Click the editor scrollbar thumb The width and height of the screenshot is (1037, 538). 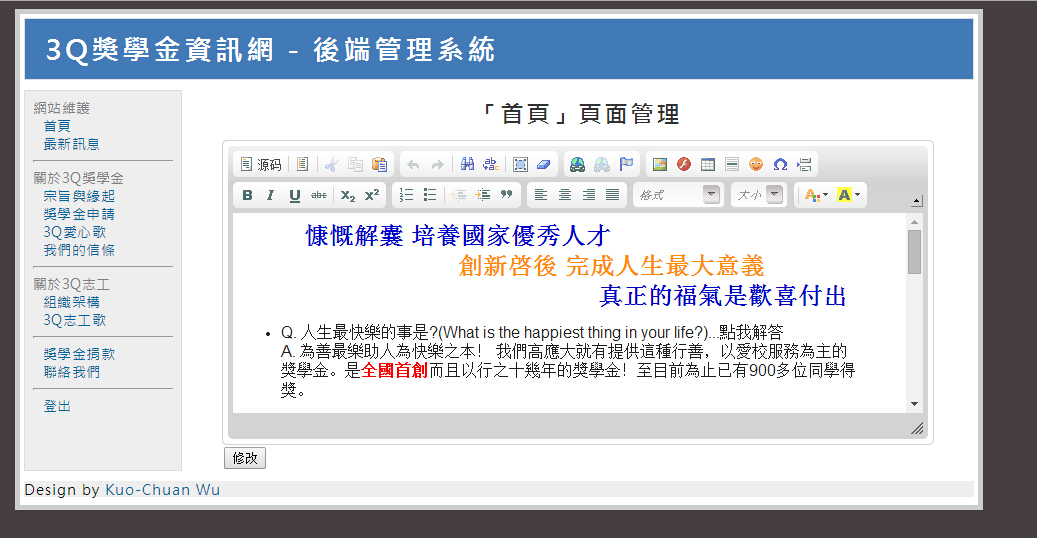click(x=915, y=252)
